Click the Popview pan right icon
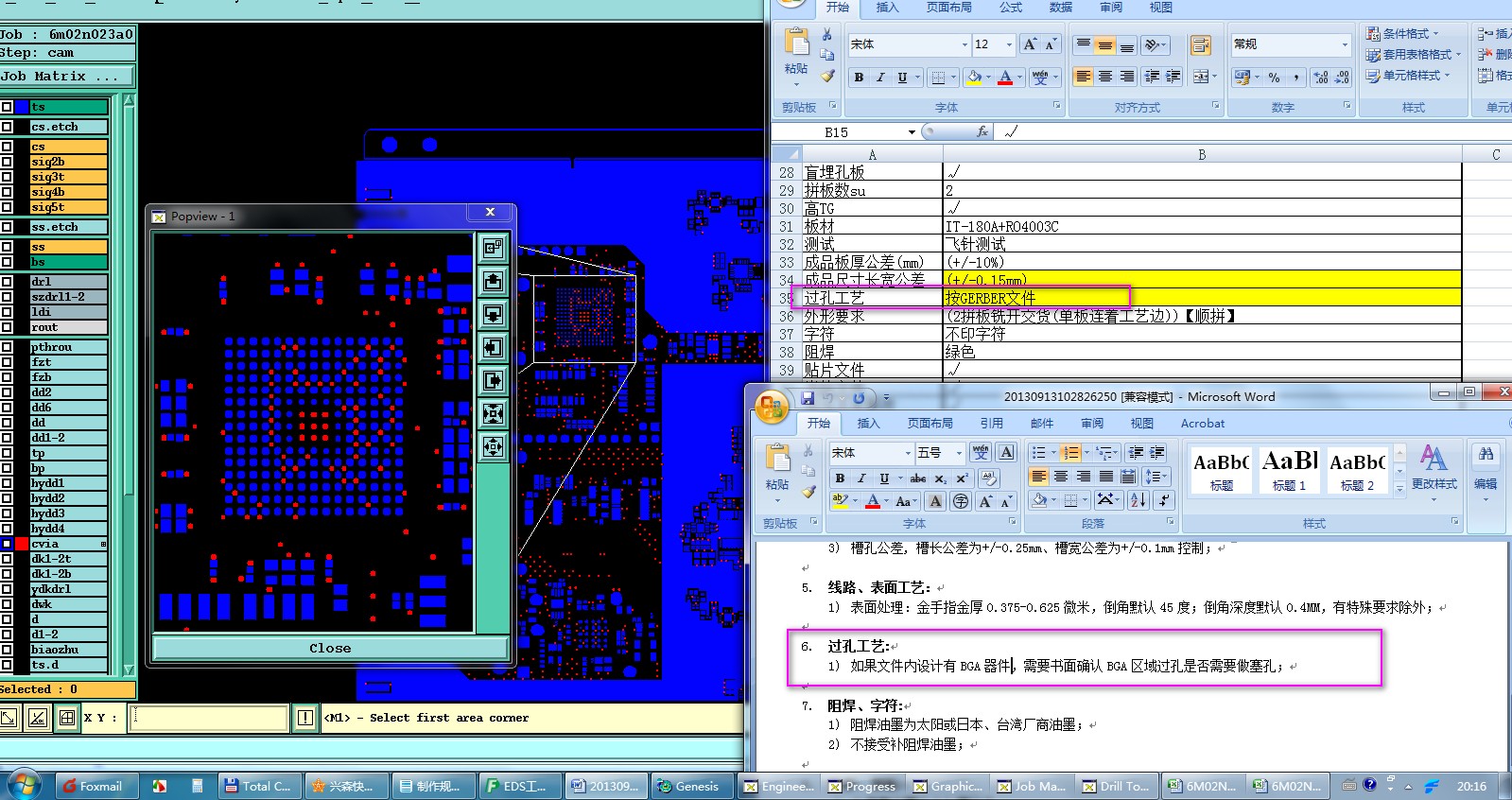The width and height of the screenshot is (1512, 800). point(493,380)
